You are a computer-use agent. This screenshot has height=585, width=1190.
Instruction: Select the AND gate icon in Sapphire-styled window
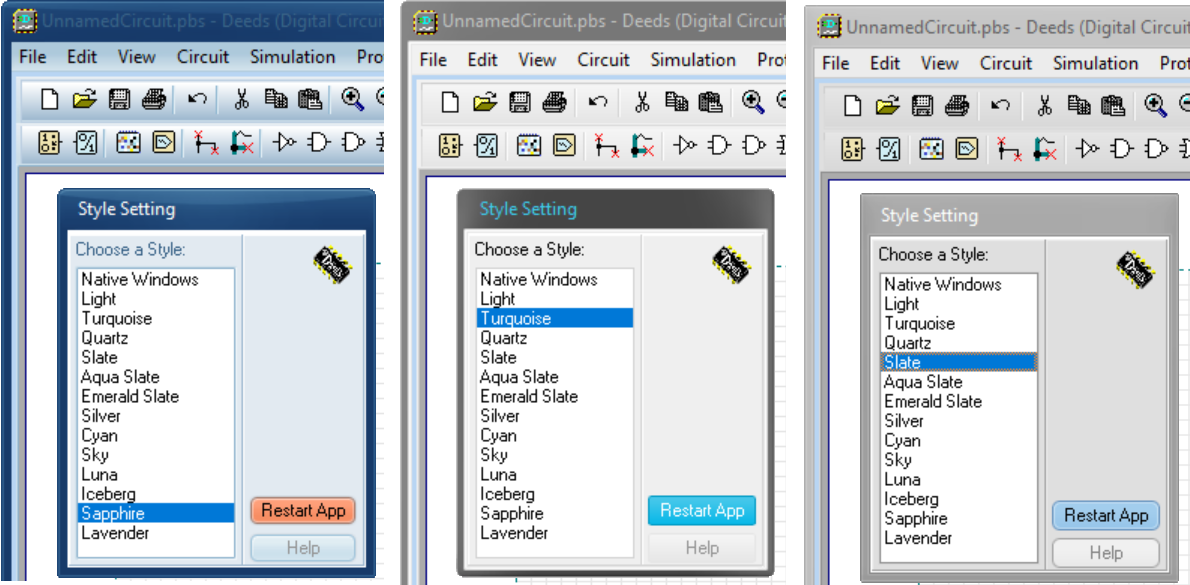319,142
